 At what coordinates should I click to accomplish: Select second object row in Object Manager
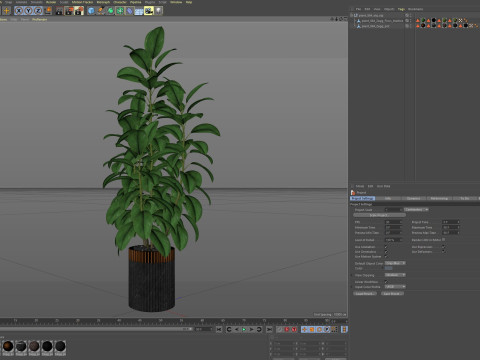[381, 21]
